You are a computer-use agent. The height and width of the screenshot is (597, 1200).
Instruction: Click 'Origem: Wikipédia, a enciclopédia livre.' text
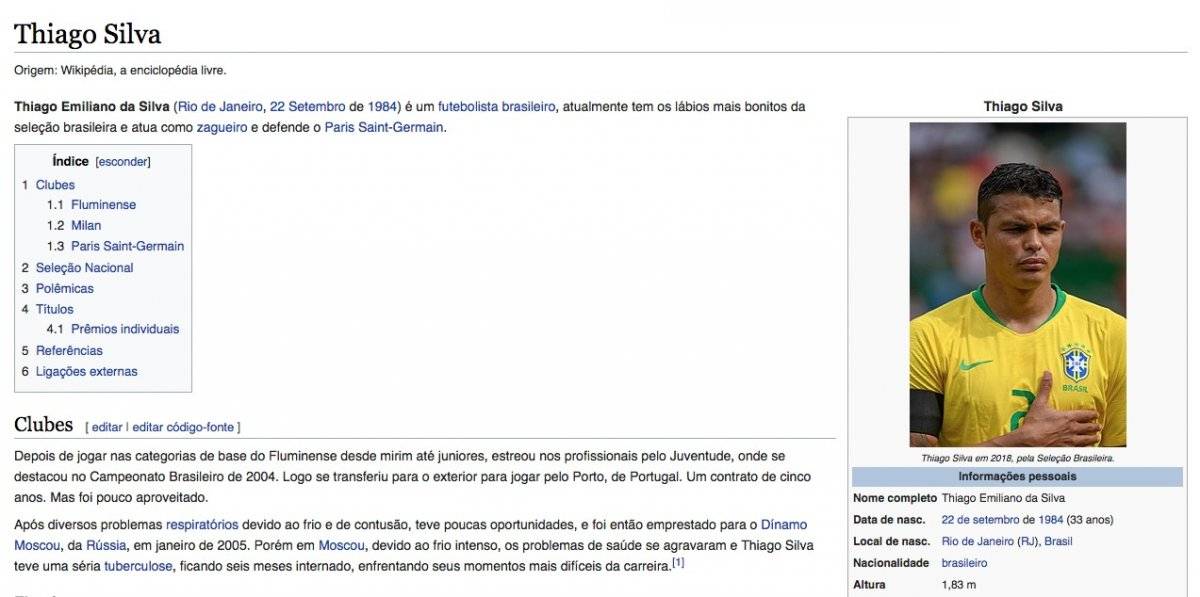[x=120, y=70]
